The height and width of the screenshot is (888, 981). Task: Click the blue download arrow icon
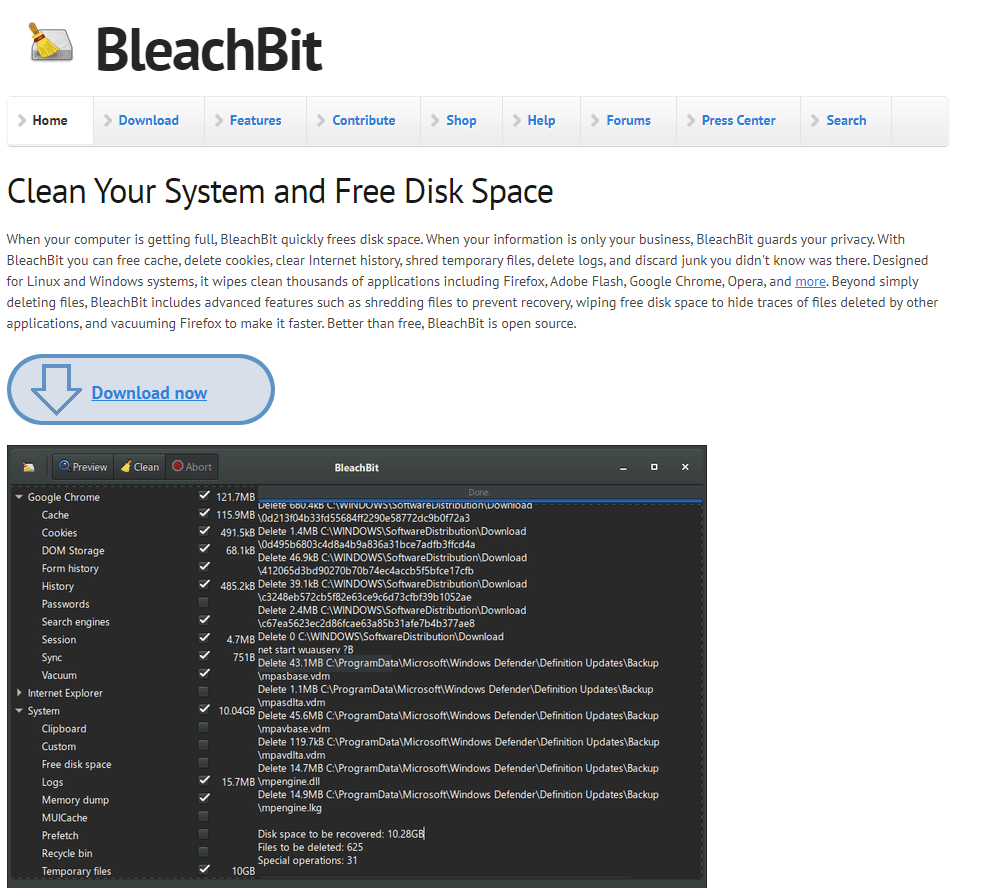coord(56,389)
